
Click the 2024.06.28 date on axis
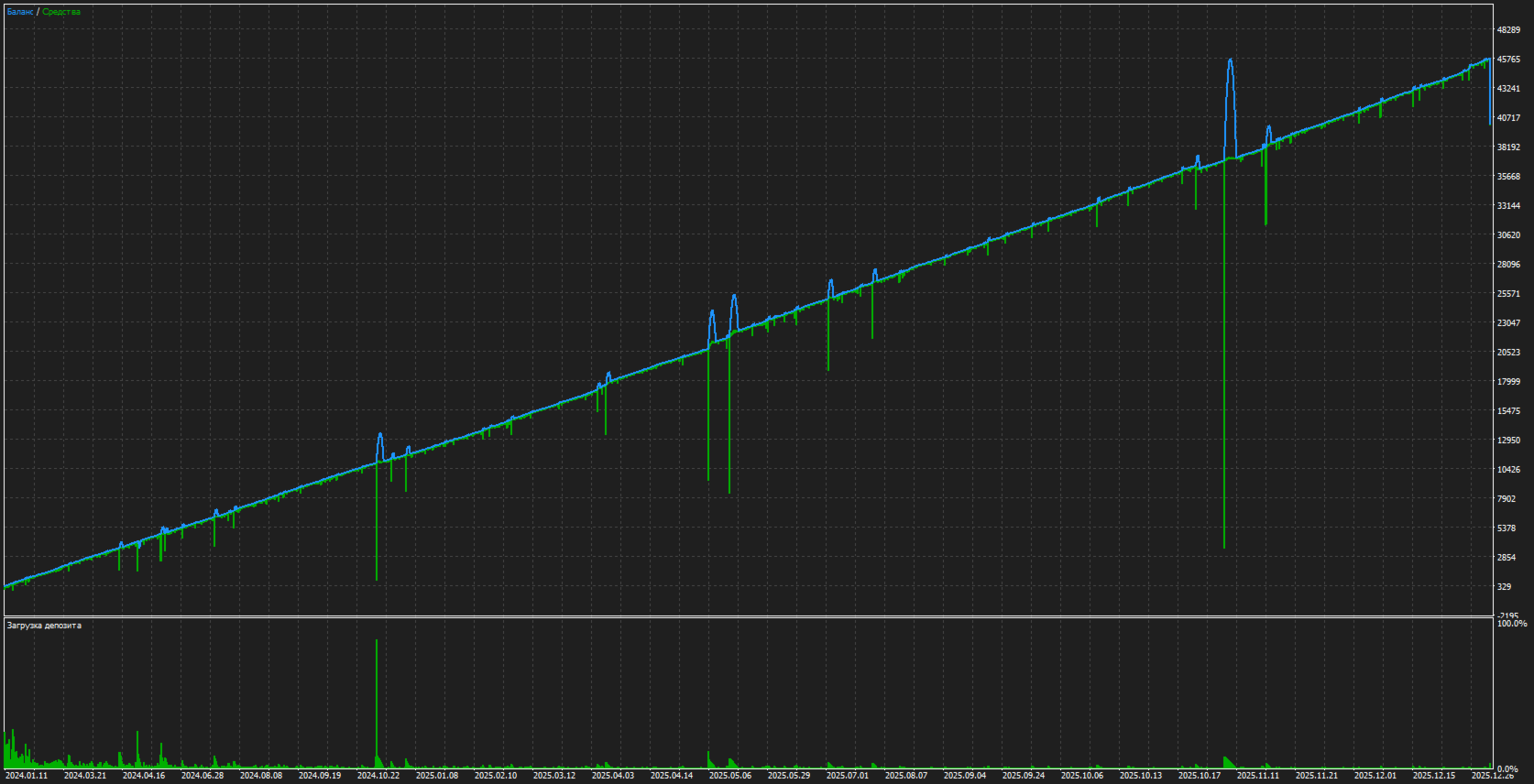pyautogui.click(x=202, y=776)
